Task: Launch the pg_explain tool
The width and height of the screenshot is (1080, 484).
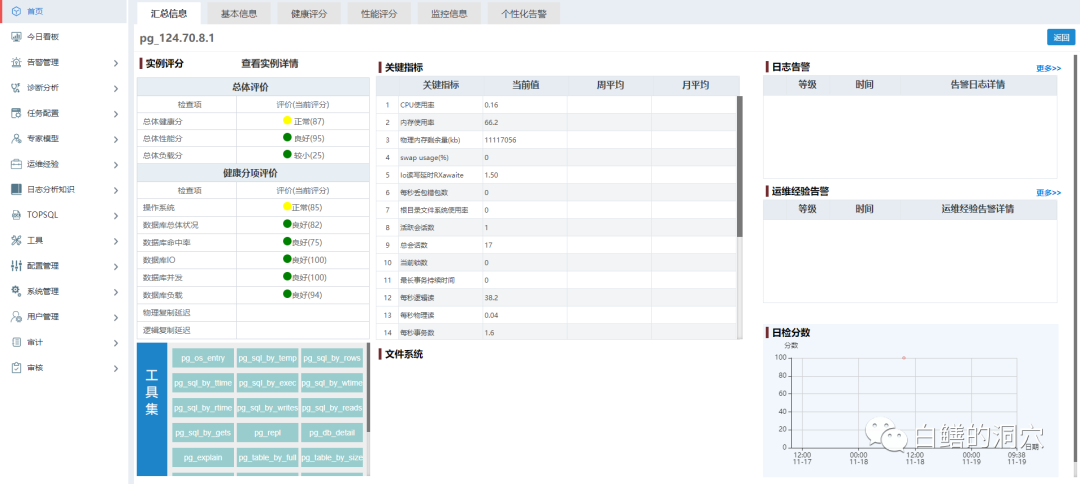Action: pyautogui.click(x=203, y=457)
